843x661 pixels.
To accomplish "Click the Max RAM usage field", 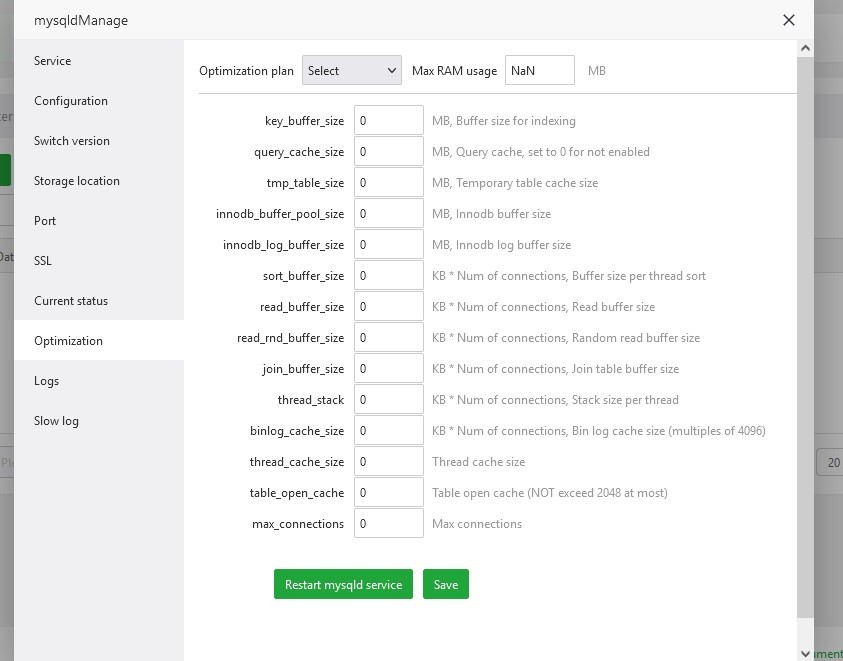I will tap(539, 71).
